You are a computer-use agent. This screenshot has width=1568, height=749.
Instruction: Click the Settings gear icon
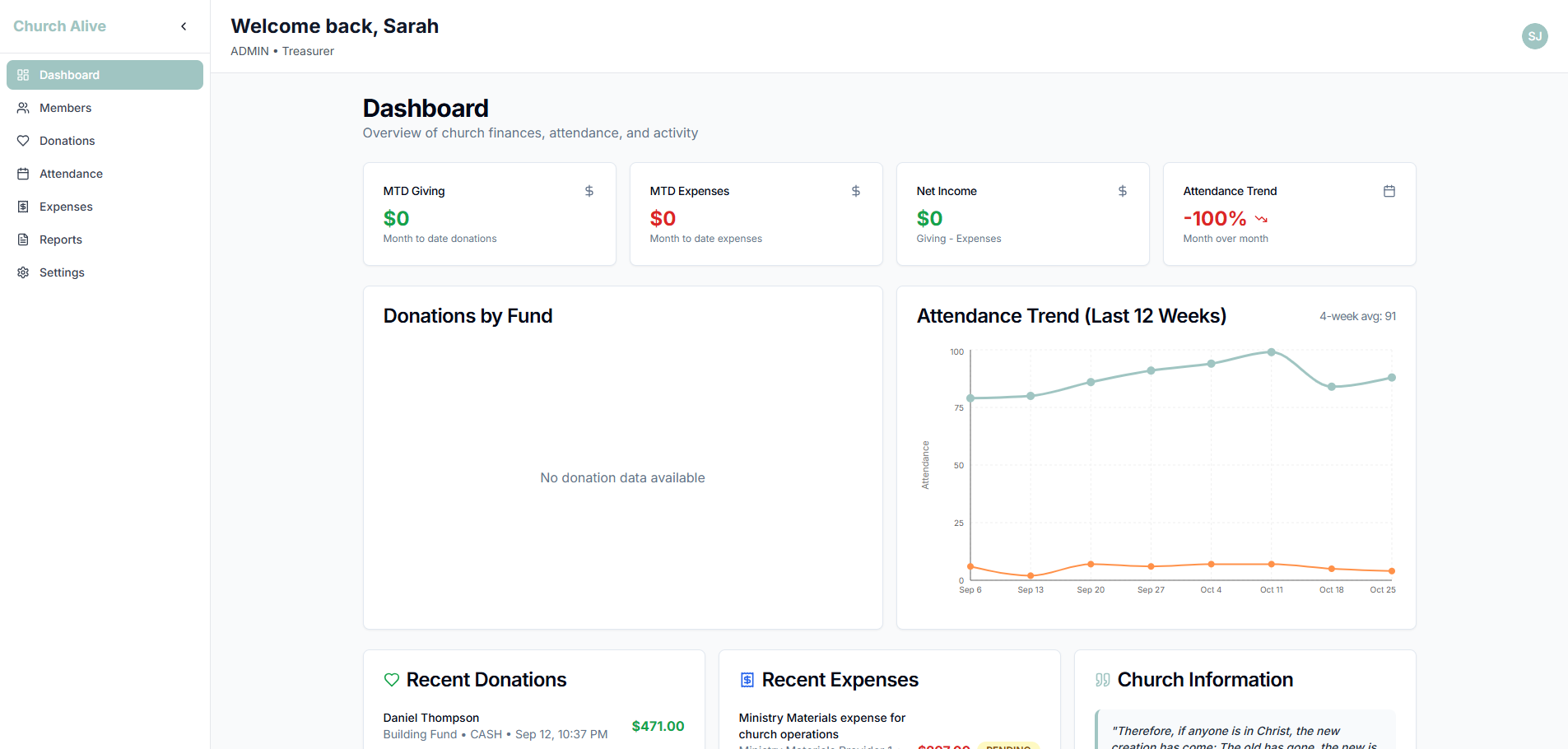click(23, 272)
